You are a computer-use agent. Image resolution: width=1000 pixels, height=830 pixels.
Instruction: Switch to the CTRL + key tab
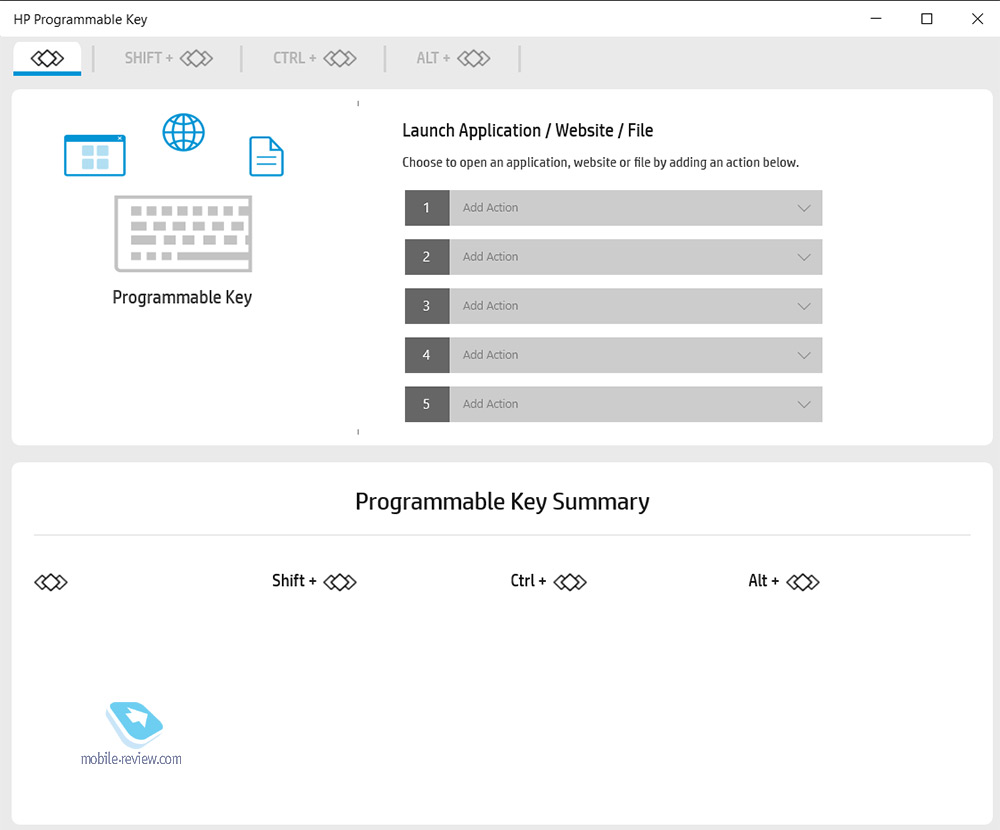click(314, 59)
